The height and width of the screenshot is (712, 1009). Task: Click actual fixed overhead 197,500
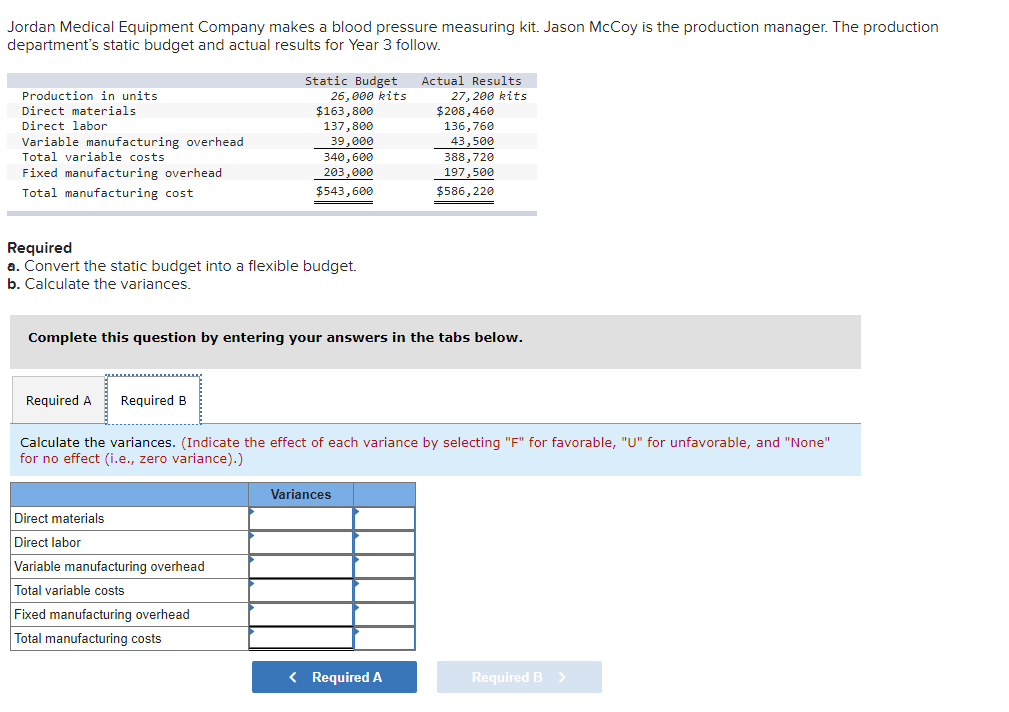468,172
